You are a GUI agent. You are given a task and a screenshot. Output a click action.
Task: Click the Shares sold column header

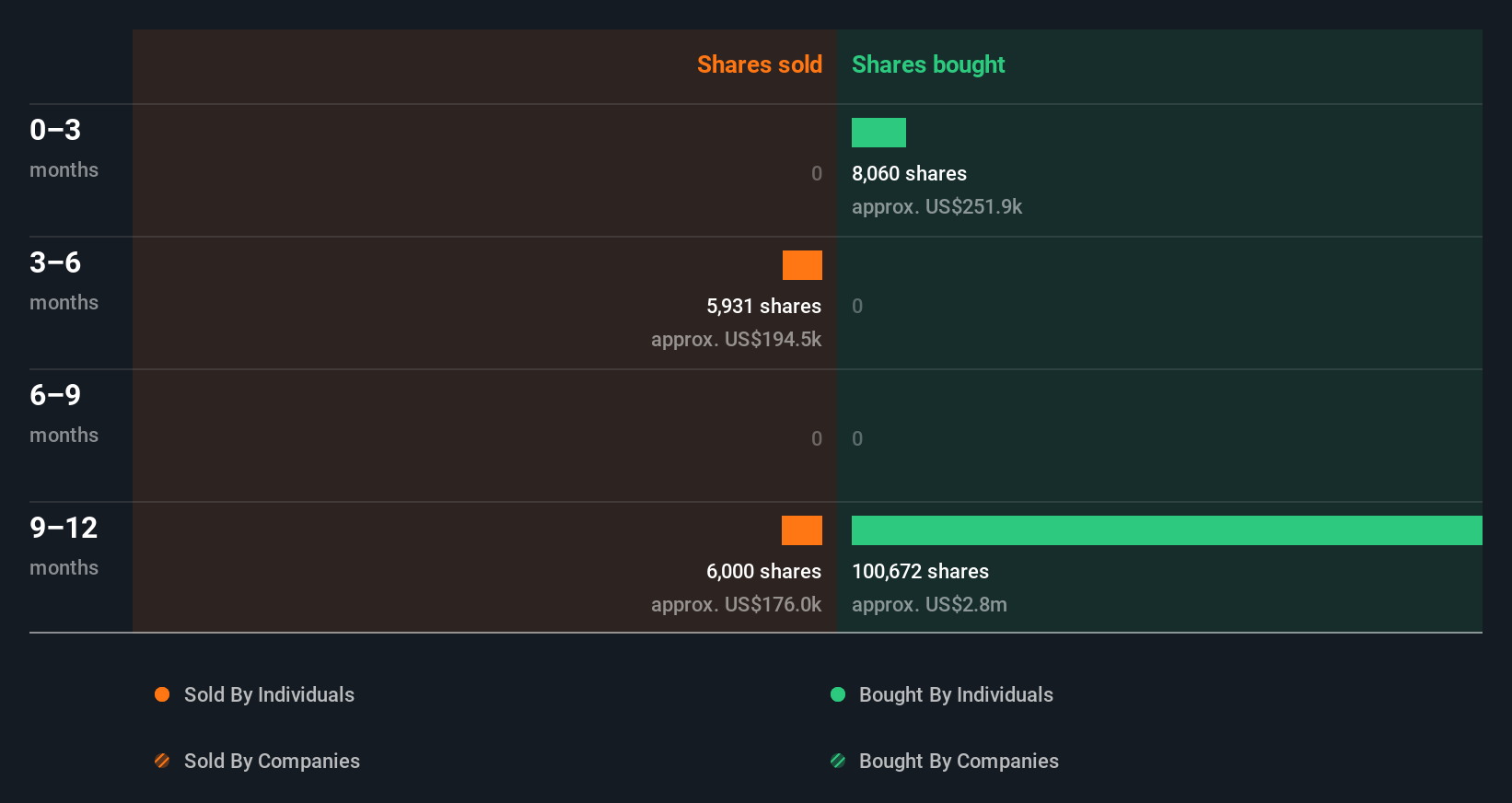760,64
